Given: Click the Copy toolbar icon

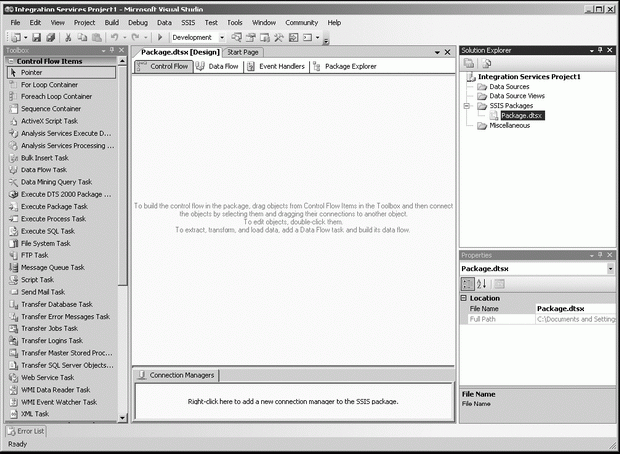Looking at the screenshot, I should (x=82, y=38).
